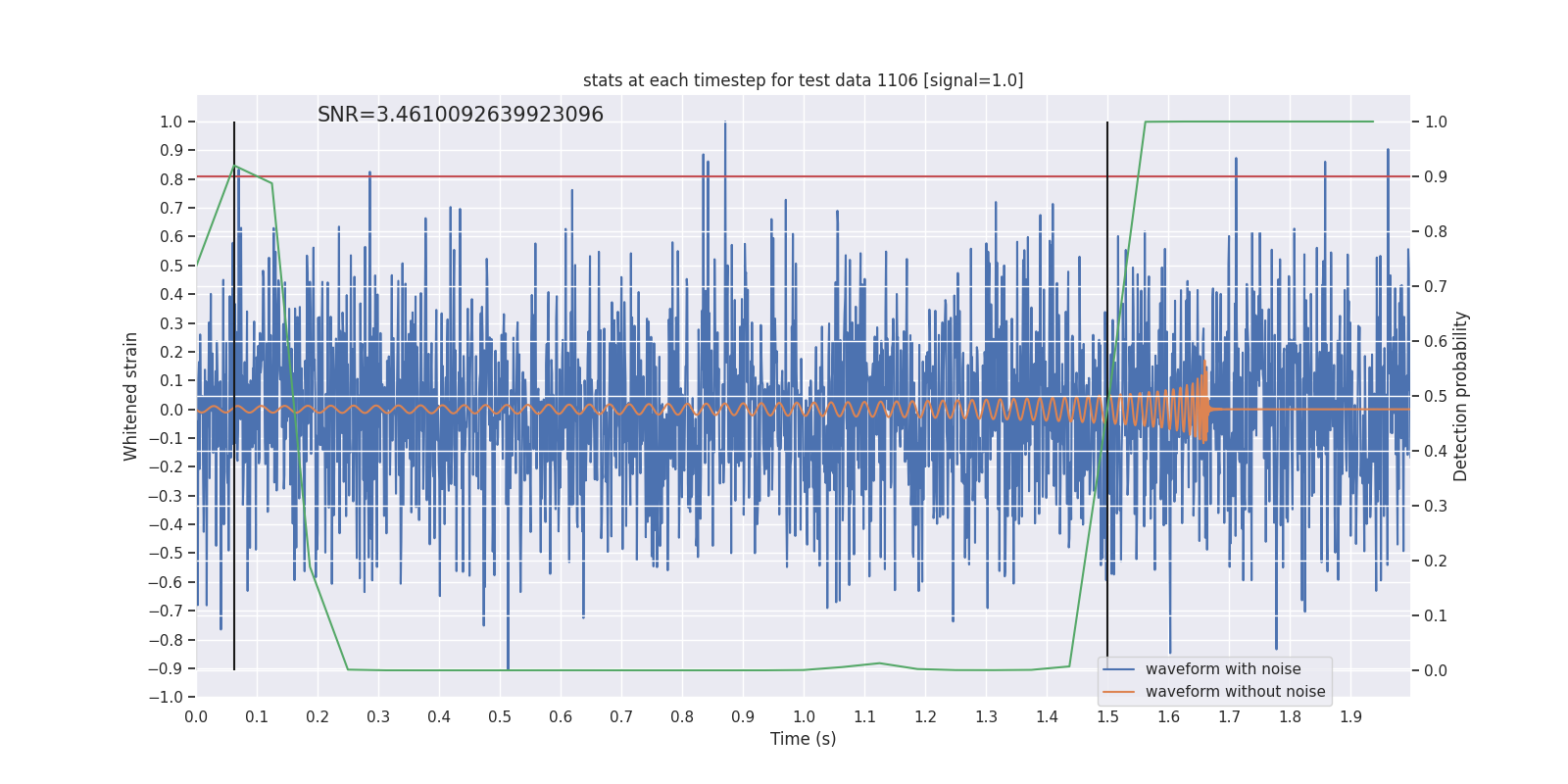The height and width of the screenshot is (784, 1568).
Task: Click the 'Time (s)' x-axis label
Action: pyautogui.click(x=803, y=739)
